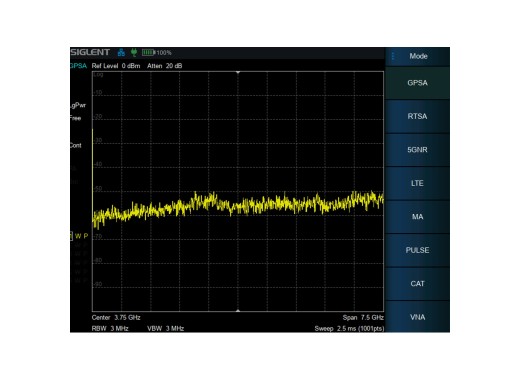Click the Center 3.75 GHz value
Screen dimensions: 520x380
(116, 318)
